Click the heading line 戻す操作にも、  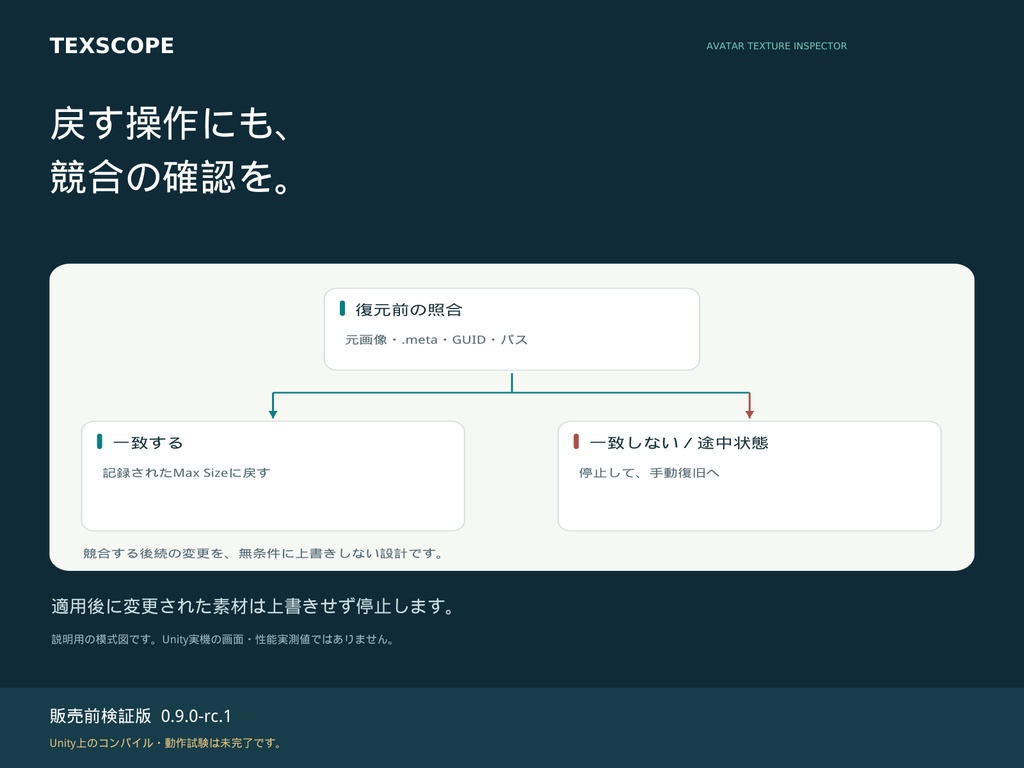(x=170, y=123)
